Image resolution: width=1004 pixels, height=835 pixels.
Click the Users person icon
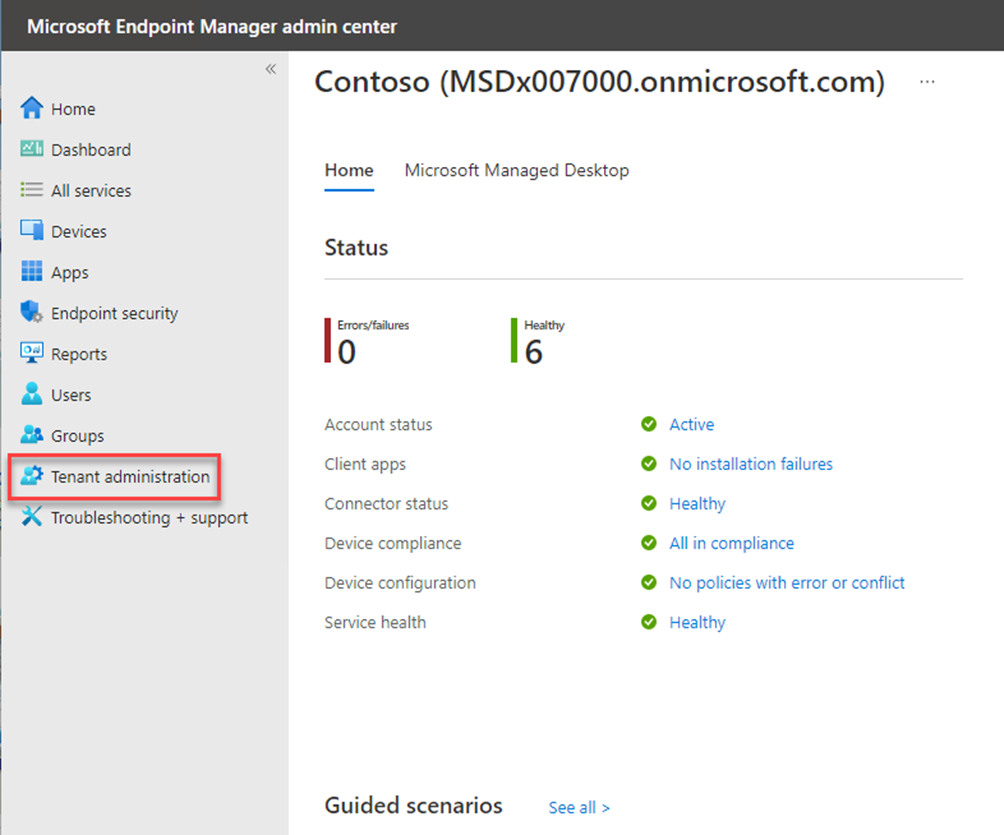(31, 394)
